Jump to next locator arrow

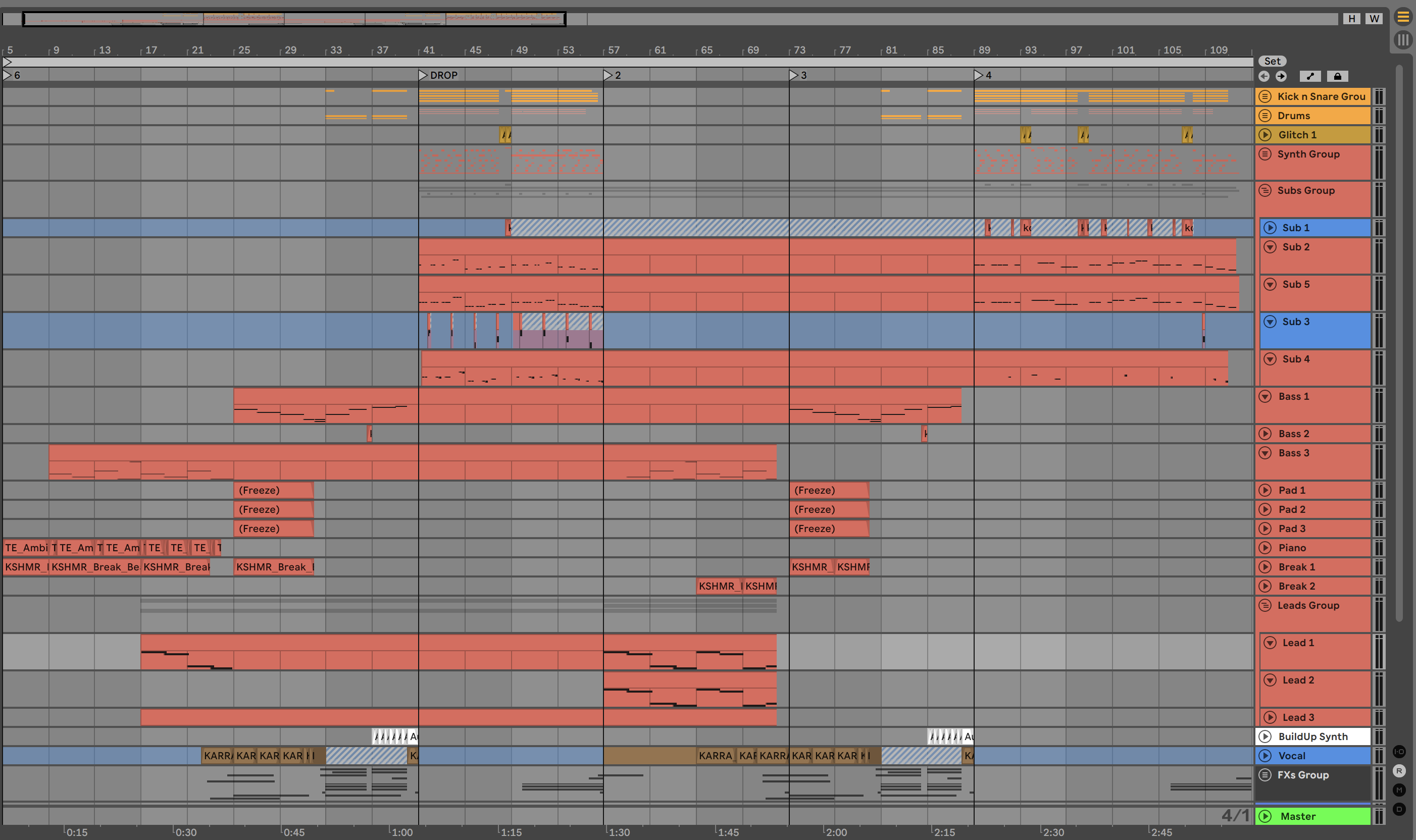pos(1281,76)
